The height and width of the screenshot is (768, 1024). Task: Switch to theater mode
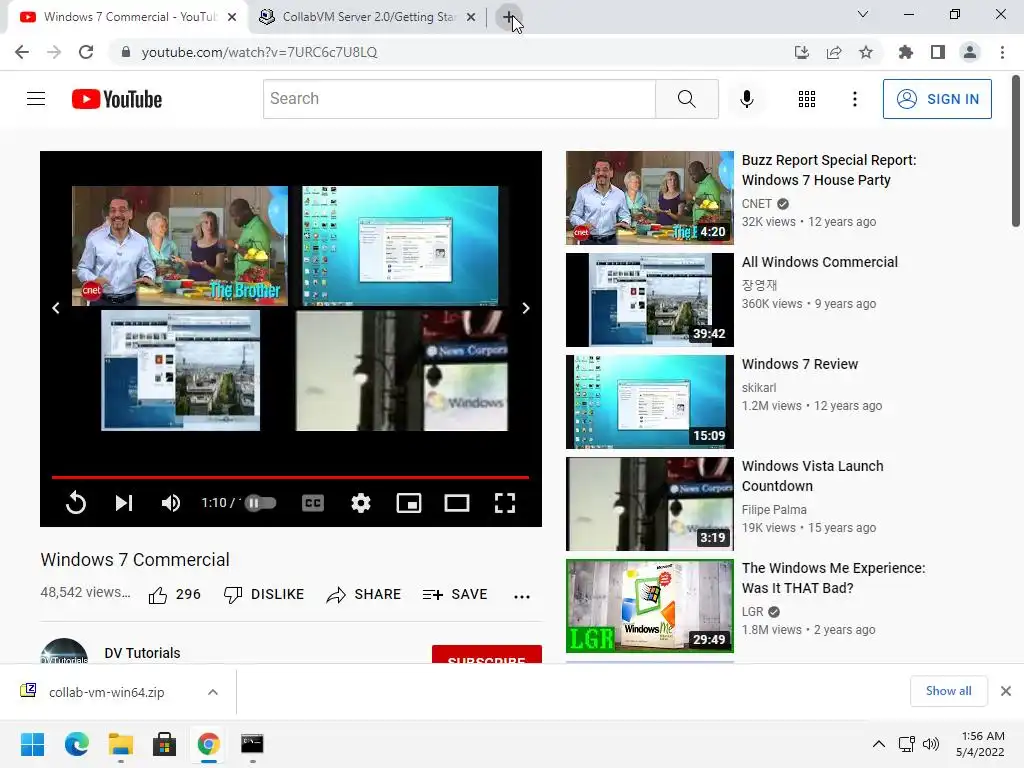pyautogui.click(x=456, y=503)
